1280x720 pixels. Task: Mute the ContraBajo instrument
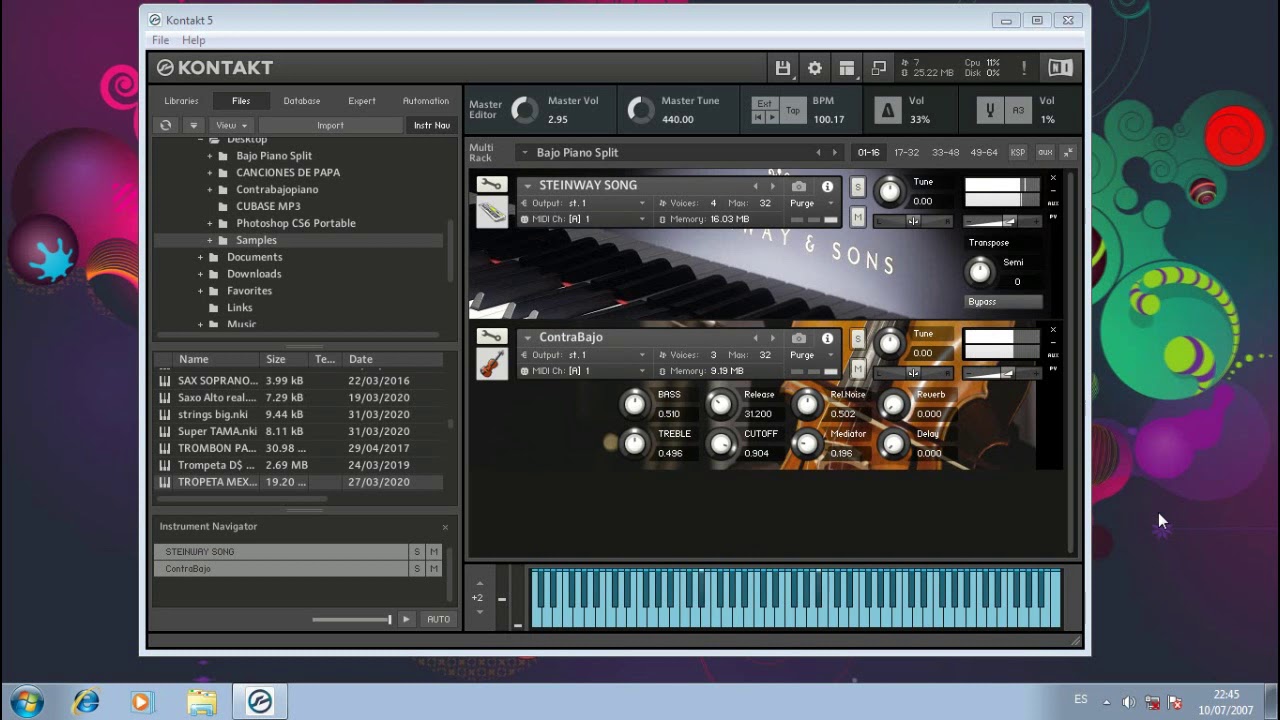pyautogui.click(x=857, y=368)
